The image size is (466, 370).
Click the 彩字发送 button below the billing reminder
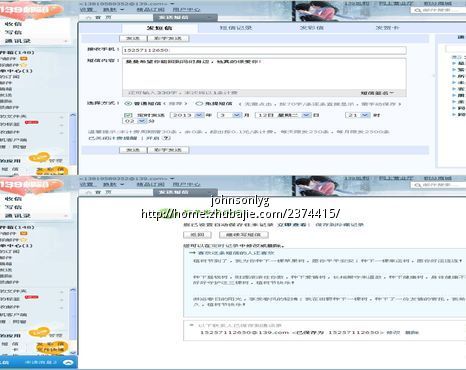168,150
